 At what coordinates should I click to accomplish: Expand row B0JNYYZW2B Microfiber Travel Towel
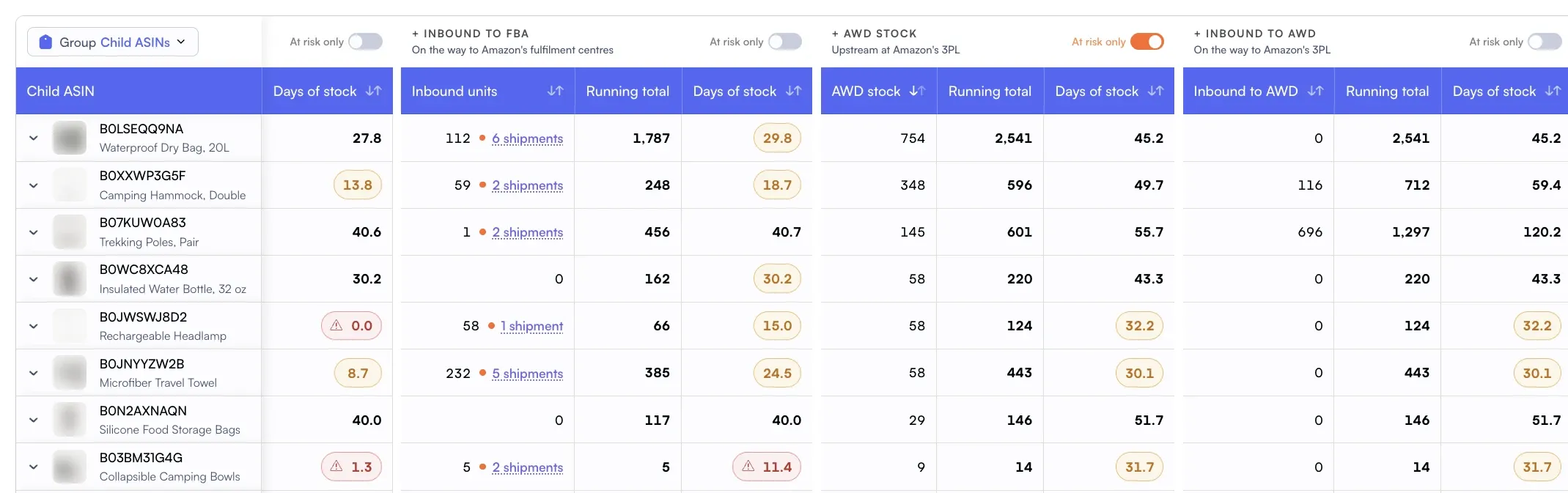pyautogui.click(x=34, y=373)
